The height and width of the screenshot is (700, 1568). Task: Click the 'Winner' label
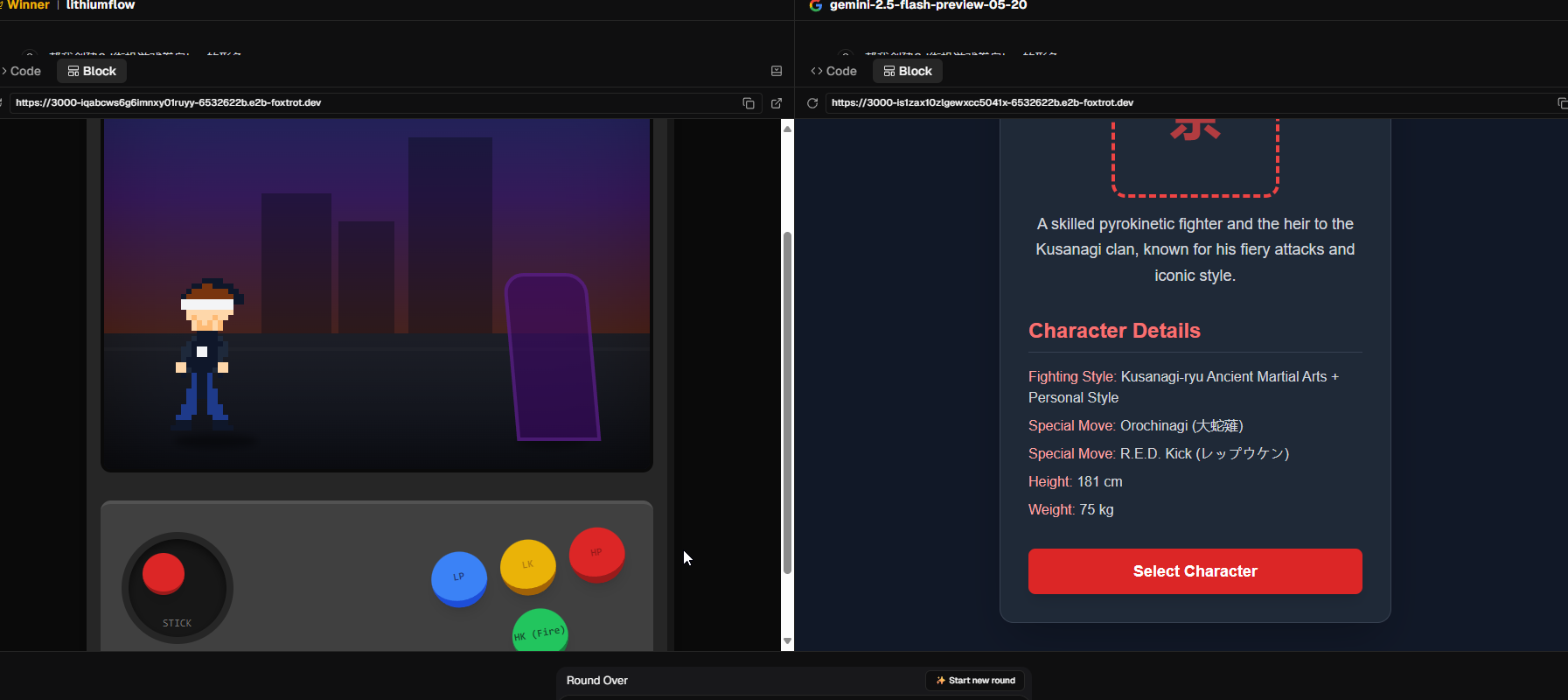29,5
